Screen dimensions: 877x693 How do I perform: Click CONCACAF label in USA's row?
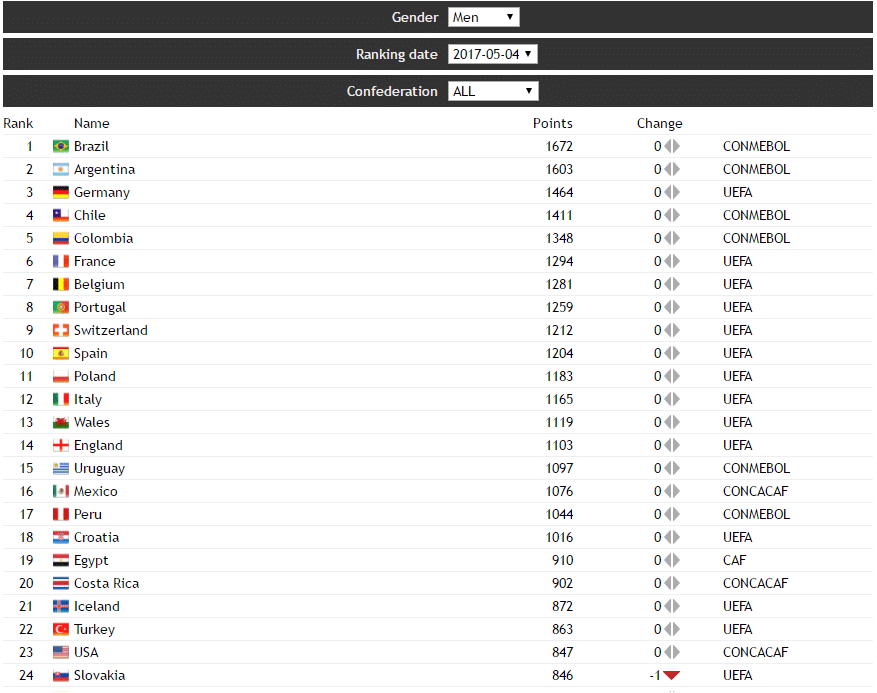pyautogui.click(x=755, y=652)
